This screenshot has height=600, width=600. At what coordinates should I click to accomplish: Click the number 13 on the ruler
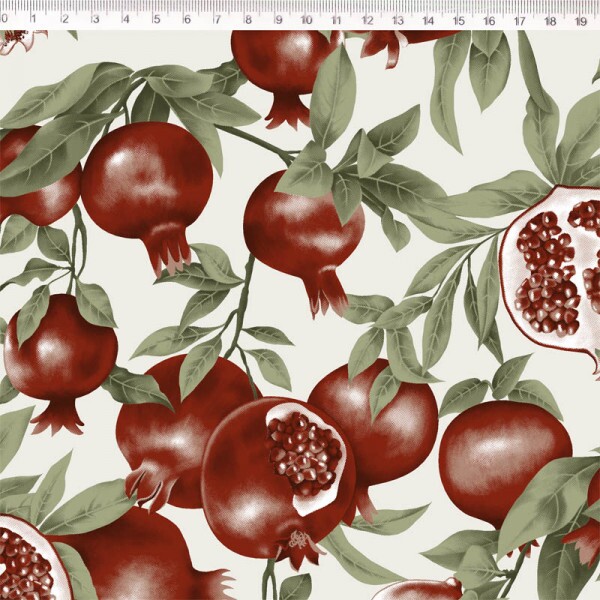(397, 19)
